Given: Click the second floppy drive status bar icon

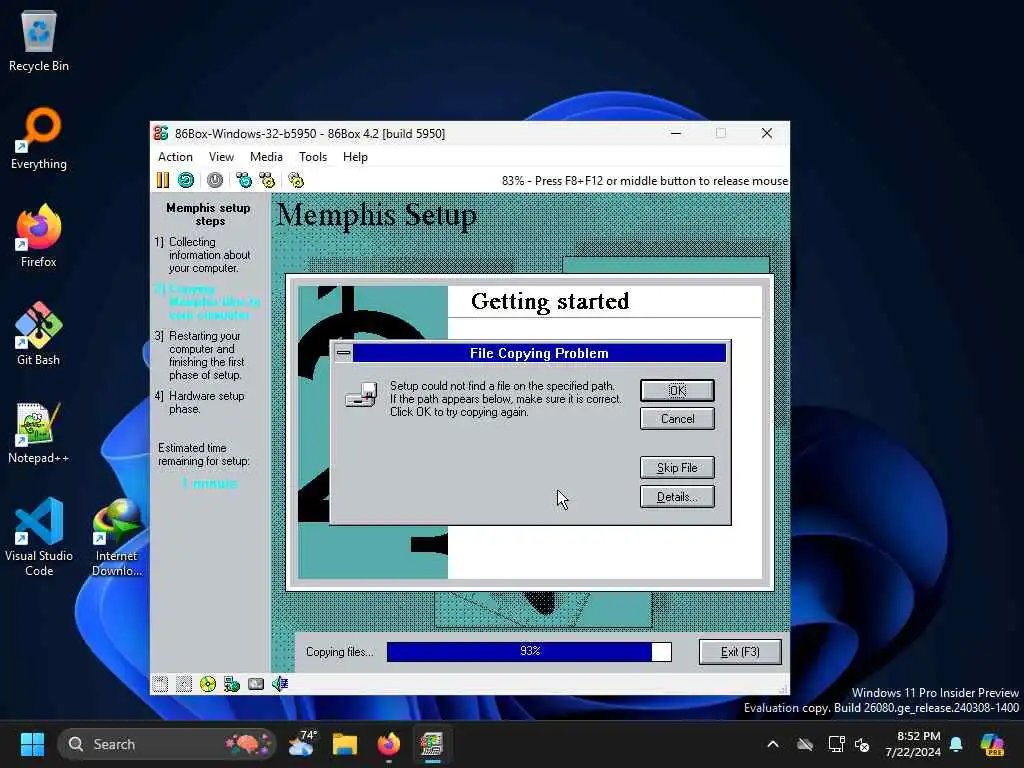Looking at the screenshot, I should pyautogui.click(x=184, y=684).
